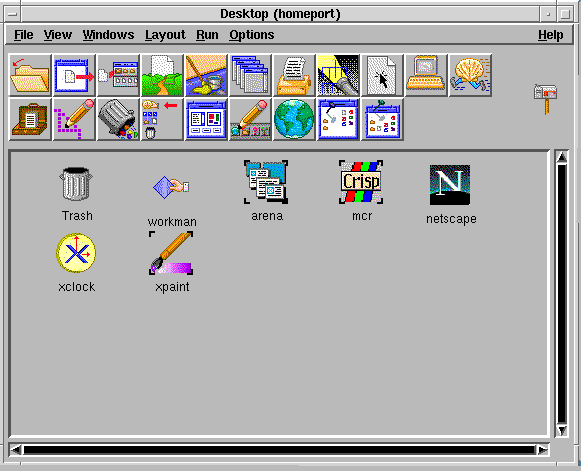Click the vertical scrollbar down arrow
The height and width of the screenshot is (471, 581).
coord(562,430)
